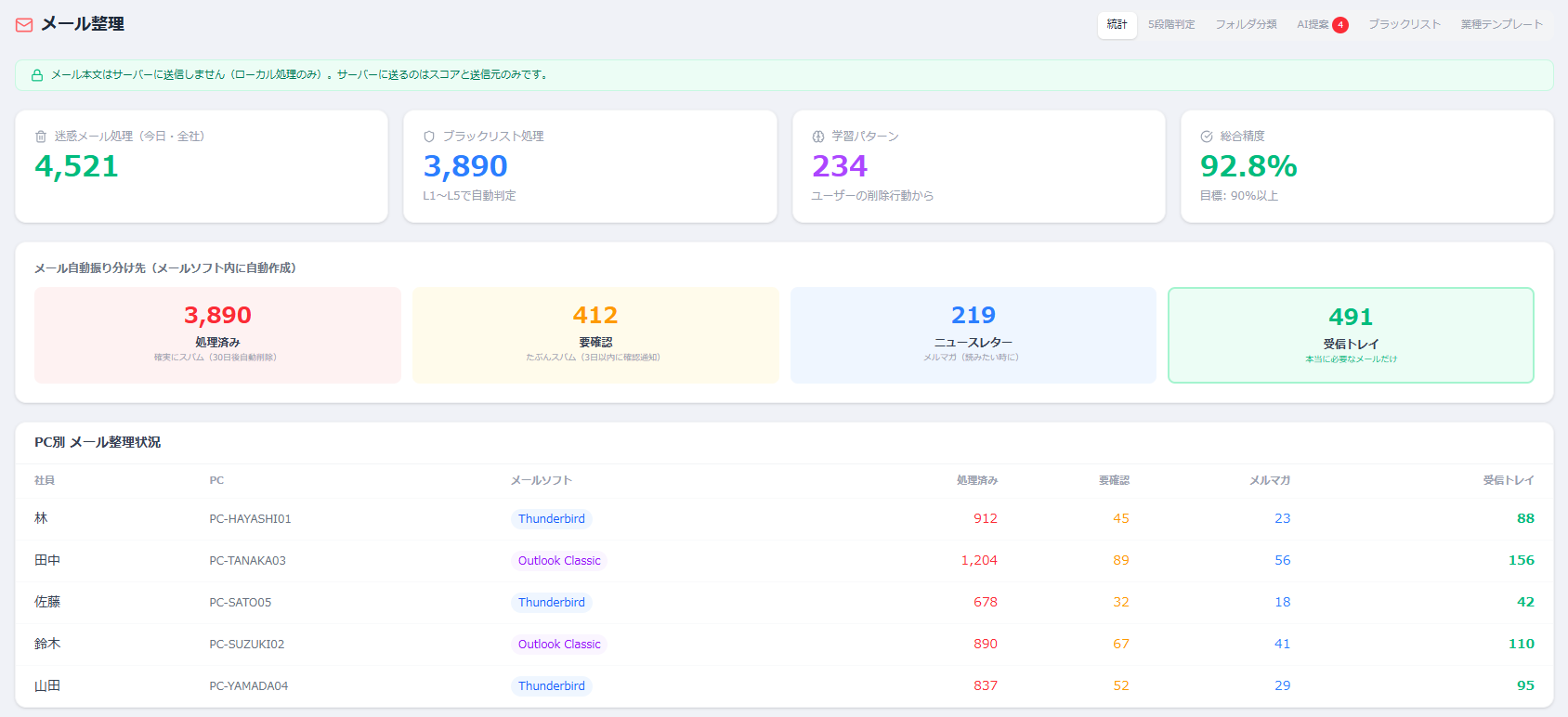
Task: Click PC-SUZUKI02 in the table
Action: point(247,645)
